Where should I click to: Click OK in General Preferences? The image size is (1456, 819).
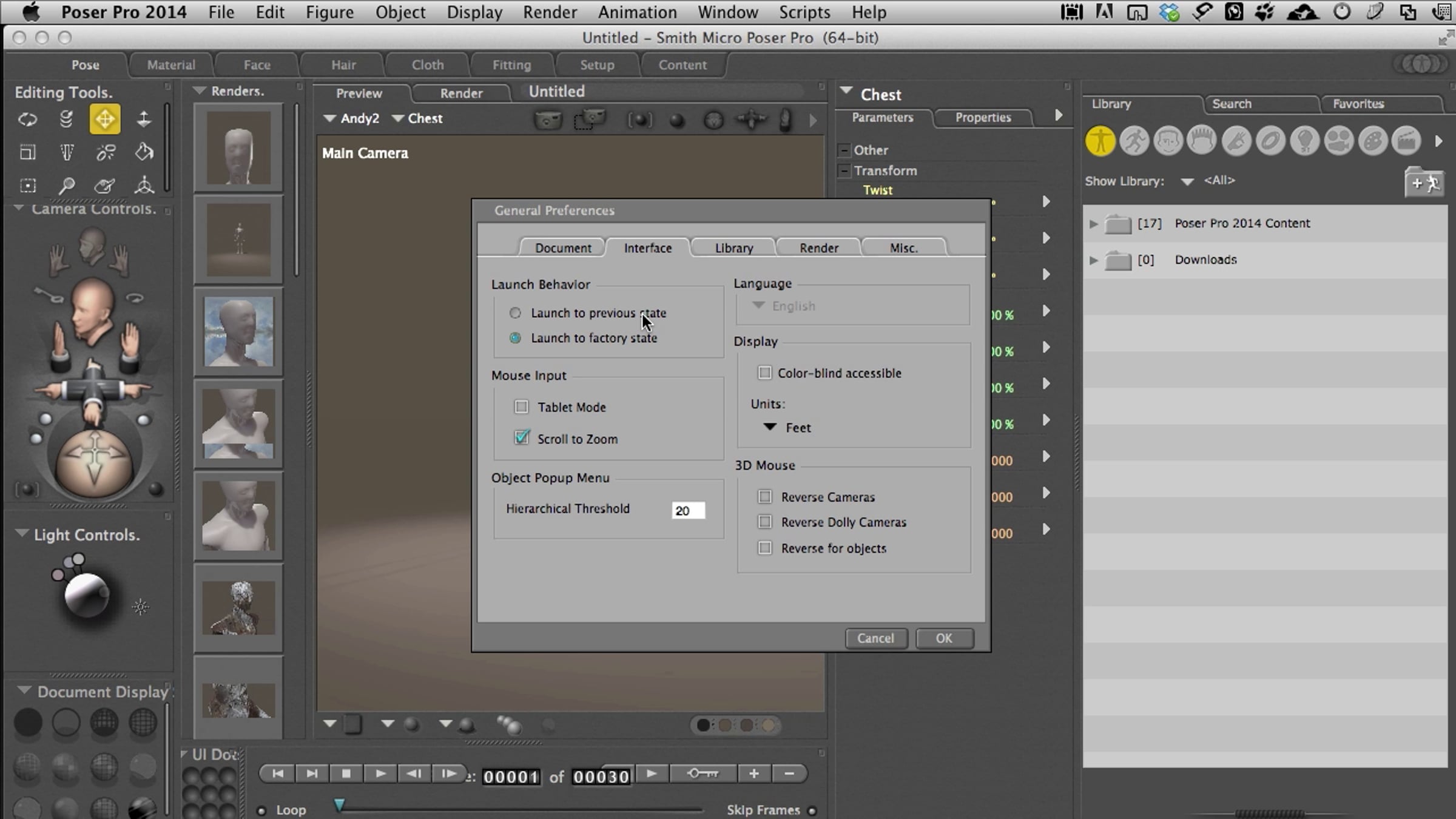[943, 638]
